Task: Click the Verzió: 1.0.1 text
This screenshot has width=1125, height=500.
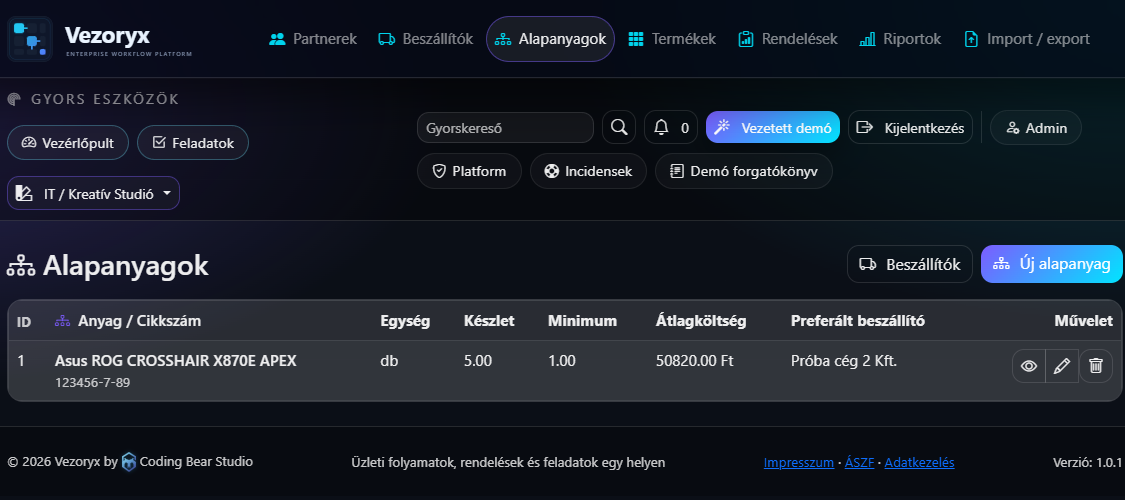Action: pyautogui.click(x=1087, y=463)
